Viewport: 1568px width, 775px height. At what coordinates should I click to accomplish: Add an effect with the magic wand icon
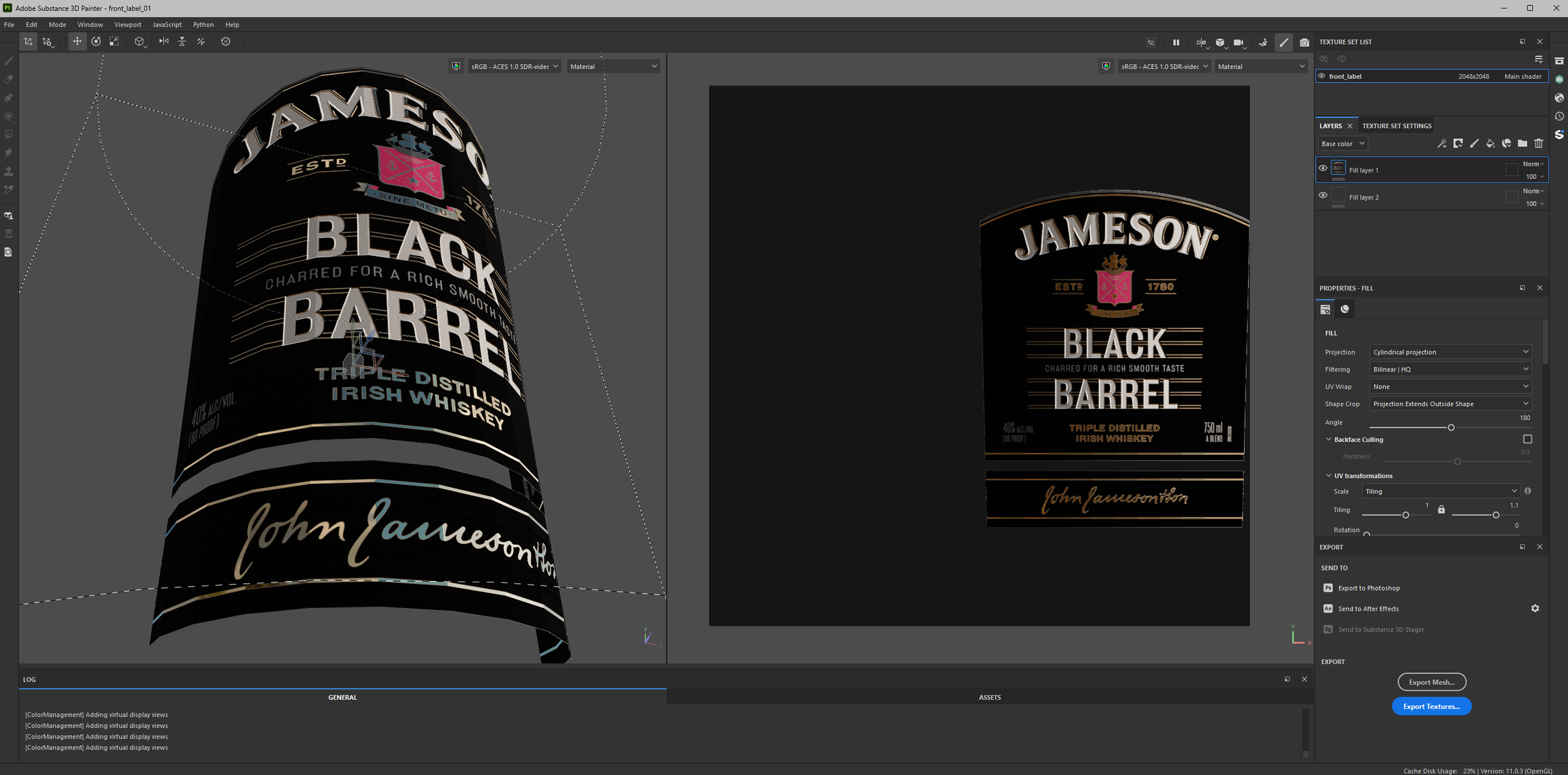pos(1442,144)
